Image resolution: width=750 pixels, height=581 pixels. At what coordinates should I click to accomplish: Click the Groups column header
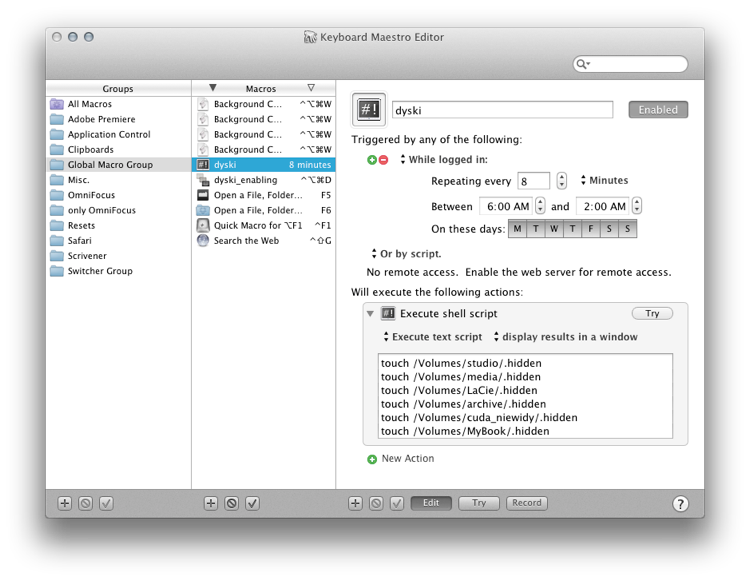(x=118, y=88)
